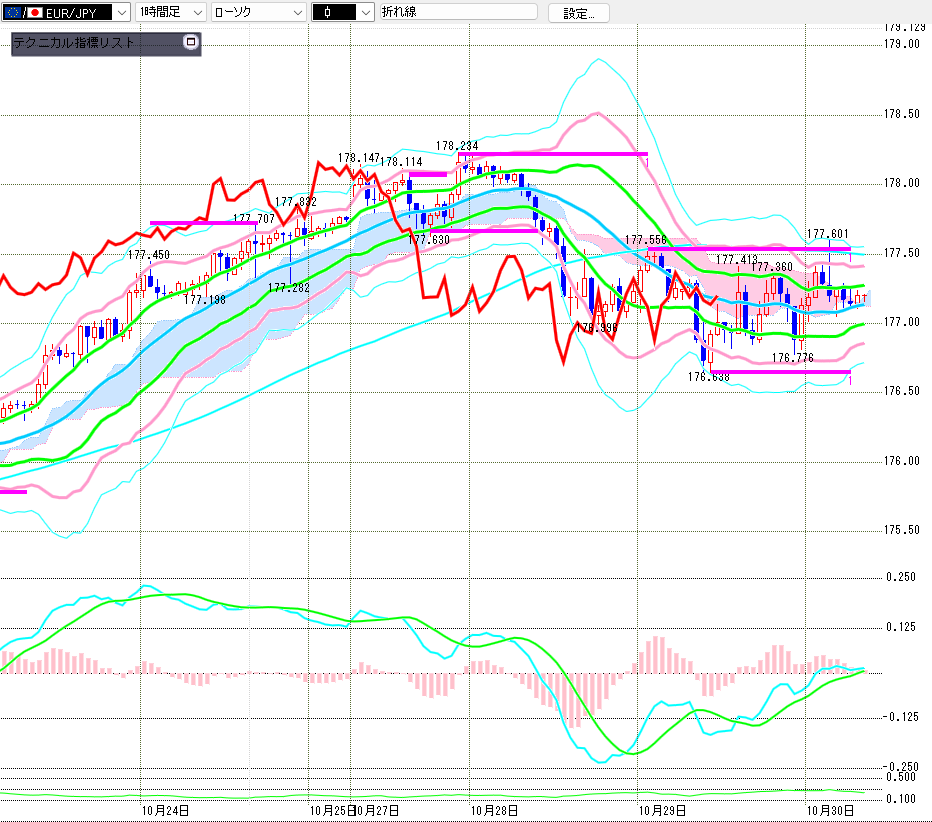Click the 0.250 label on the oscillator axis
The width and height of the screenshot is (932, 822).
tap(901, 577)
